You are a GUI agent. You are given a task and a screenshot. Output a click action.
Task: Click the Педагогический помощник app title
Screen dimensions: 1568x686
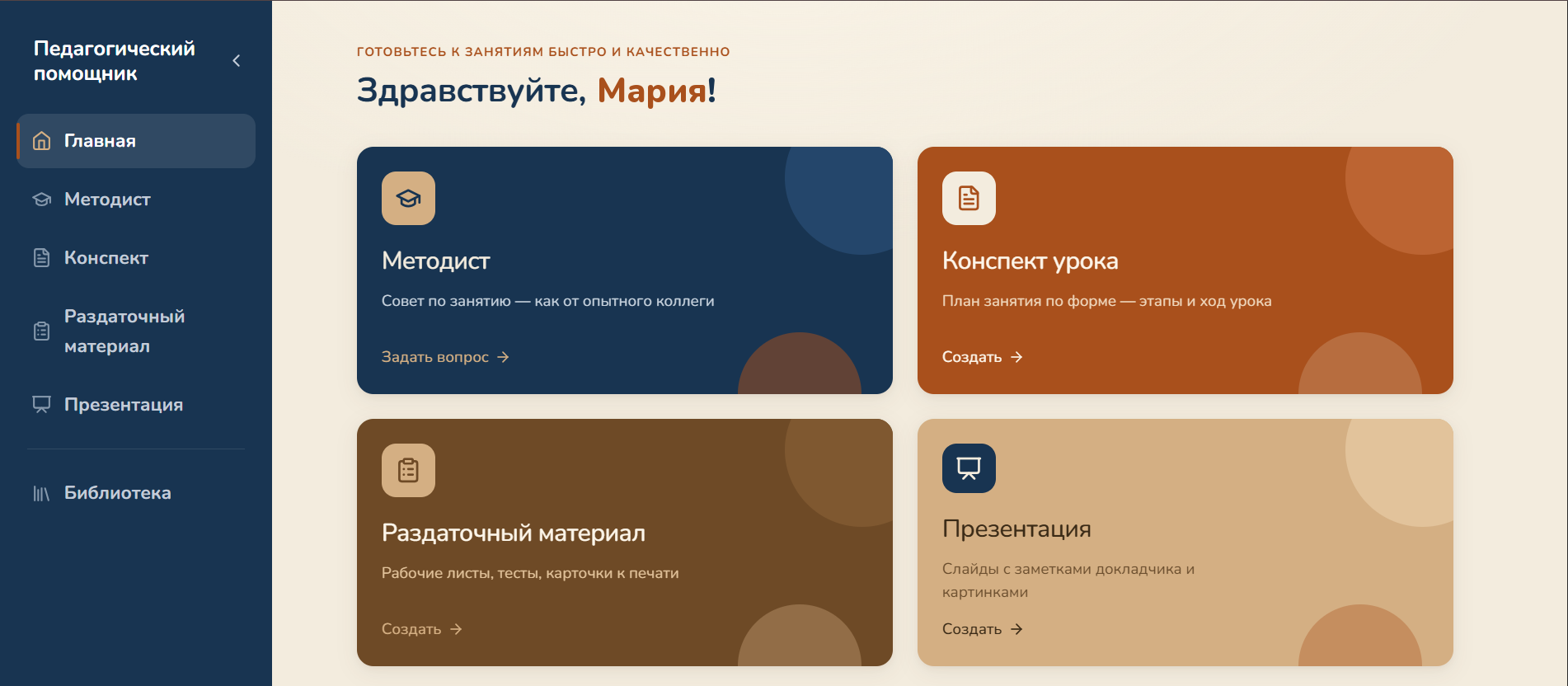click(115, 61)
